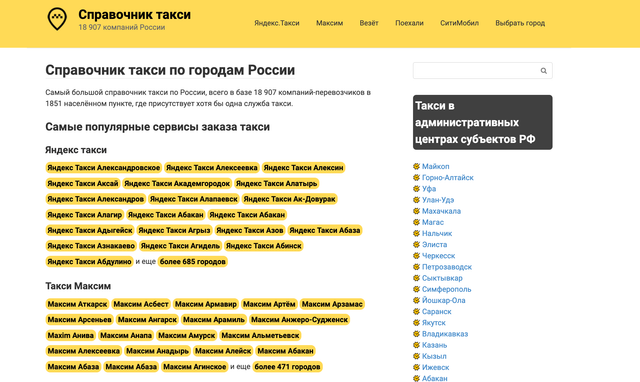Open Яндекс.Такси in the top menu
This screenshot has width=640, height=382.
(277, 23)
